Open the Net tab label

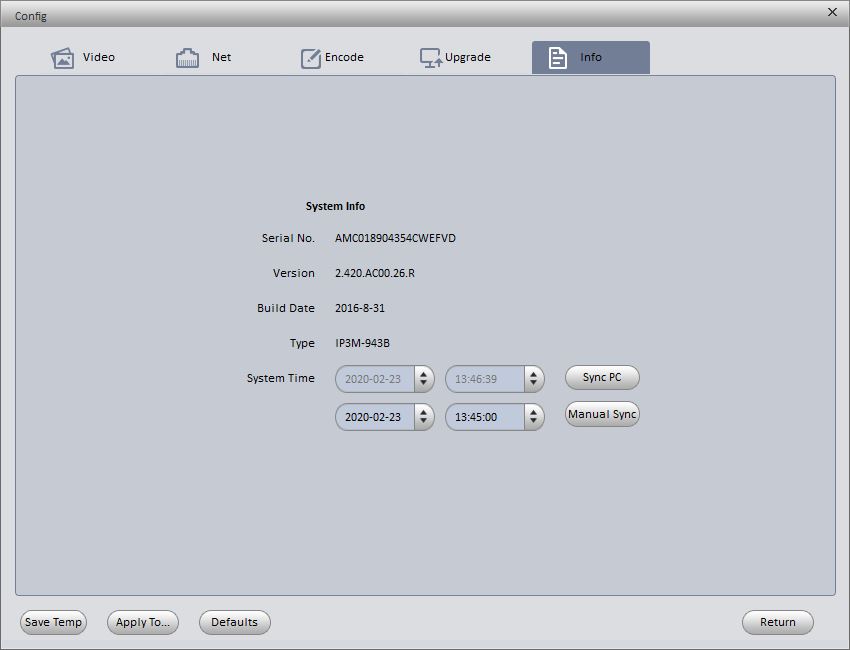[x=221, y=57]
